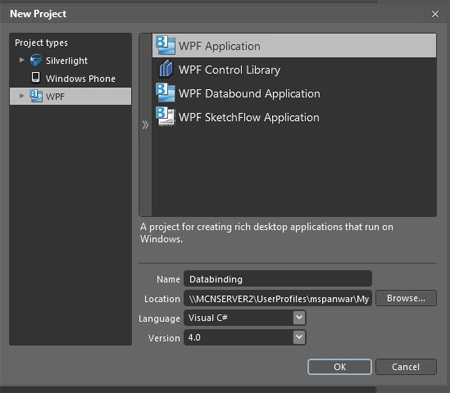Open the Language dropdown
The width and height of the screenshot is (450, 393).
[x=299, y=317]
